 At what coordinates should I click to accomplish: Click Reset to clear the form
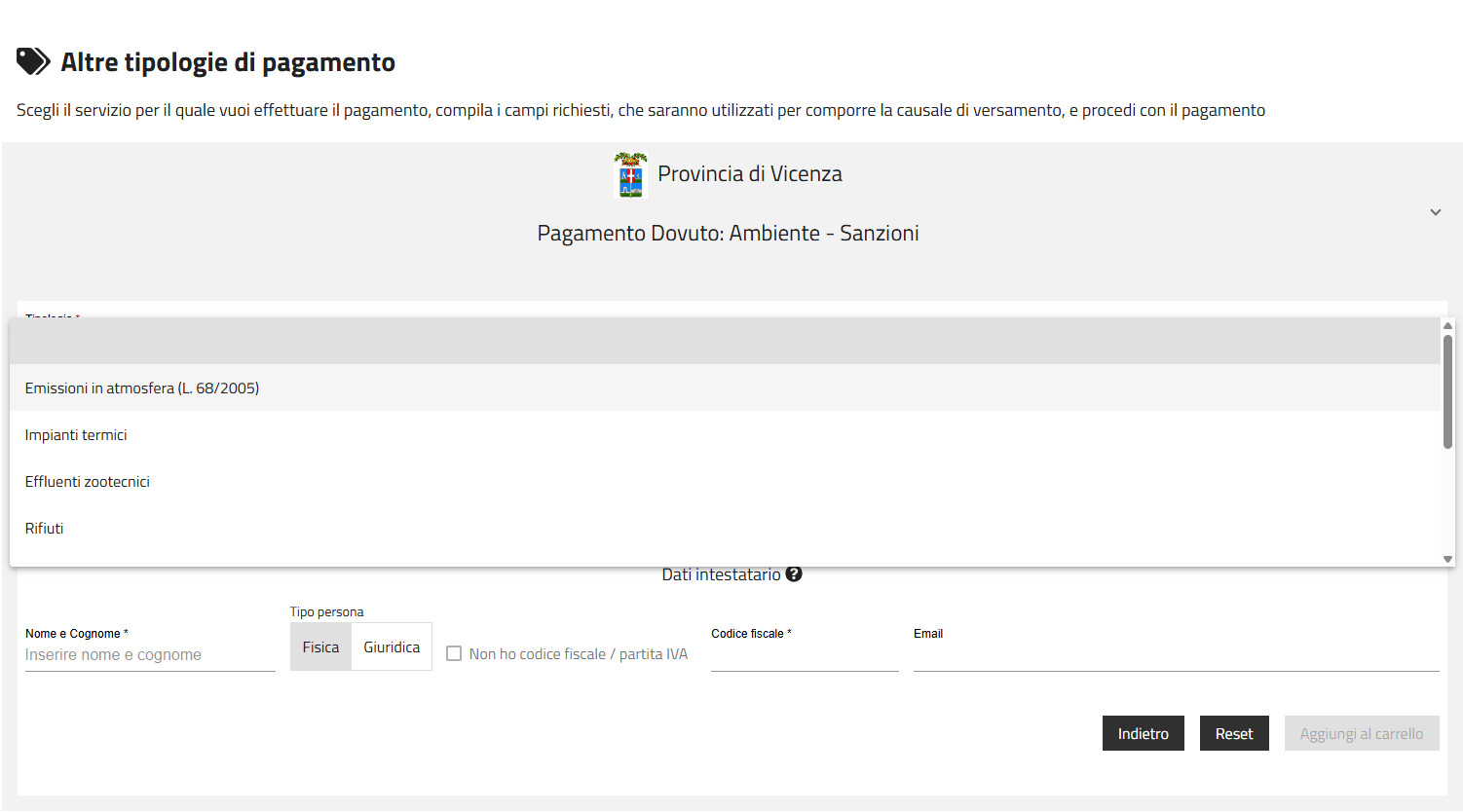point(1234,733)
